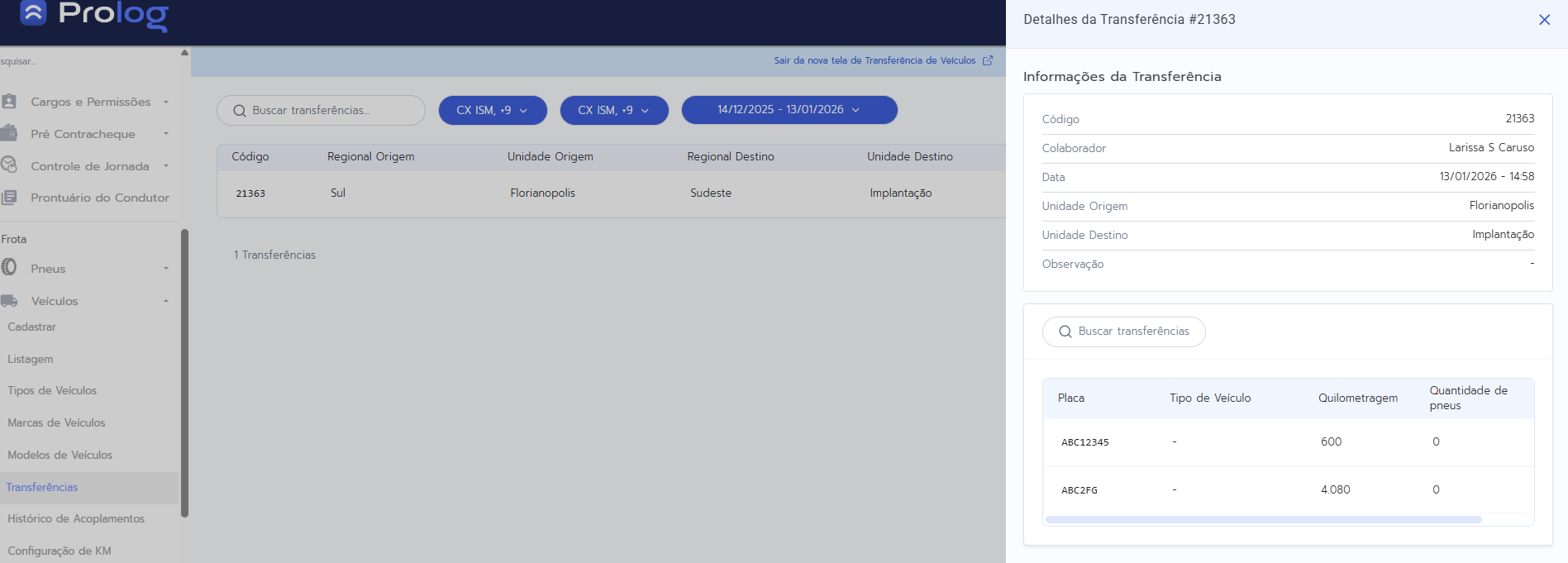Viewport: 1568px width, 563px height.
Task: Click the Controle de Jornada clock icon
Action: click(9, 165)
